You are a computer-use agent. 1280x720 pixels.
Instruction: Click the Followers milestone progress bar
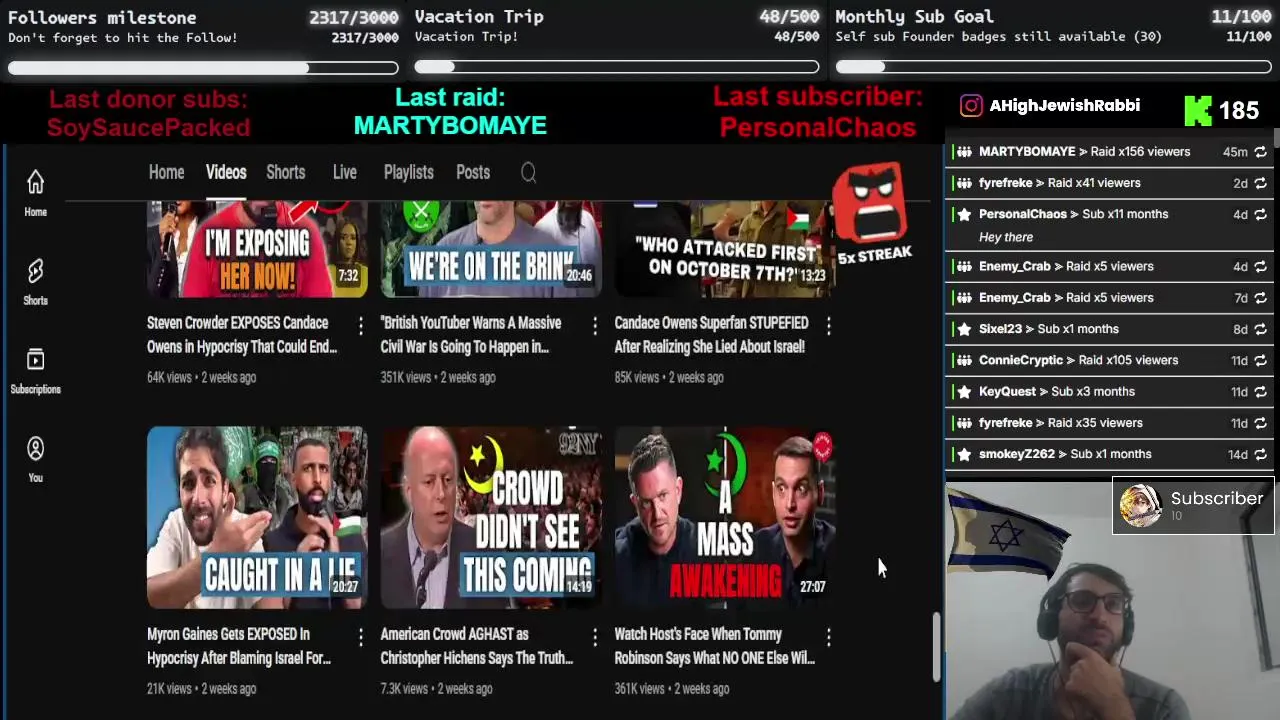tap(203, 68)
